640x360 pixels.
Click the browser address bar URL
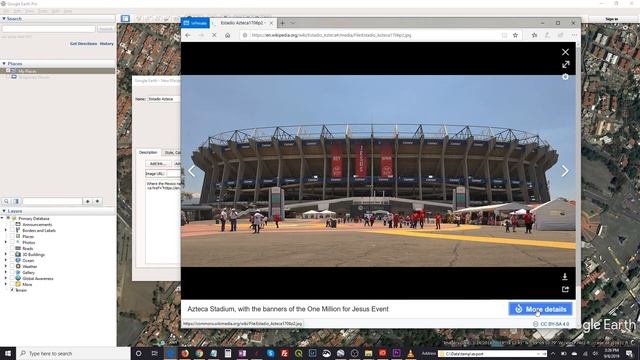331,36
